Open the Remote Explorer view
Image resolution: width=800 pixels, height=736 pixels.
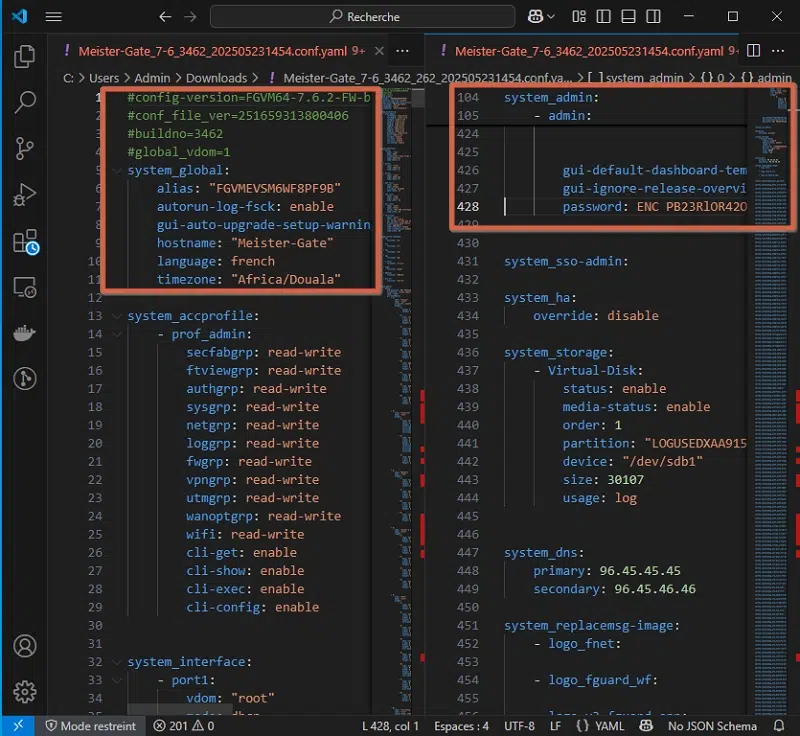point(25,288)
